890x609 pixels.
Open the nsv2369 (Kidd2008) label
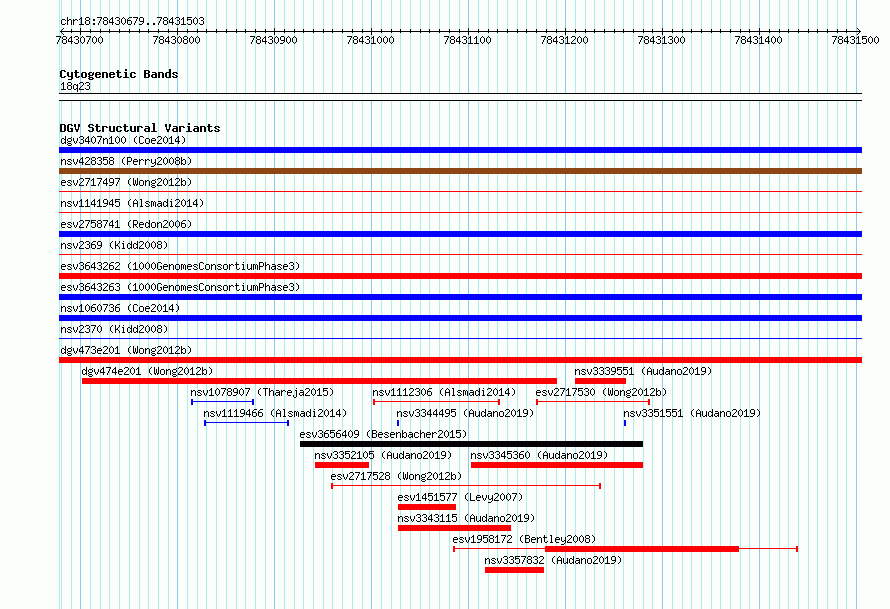click(114, 245)
